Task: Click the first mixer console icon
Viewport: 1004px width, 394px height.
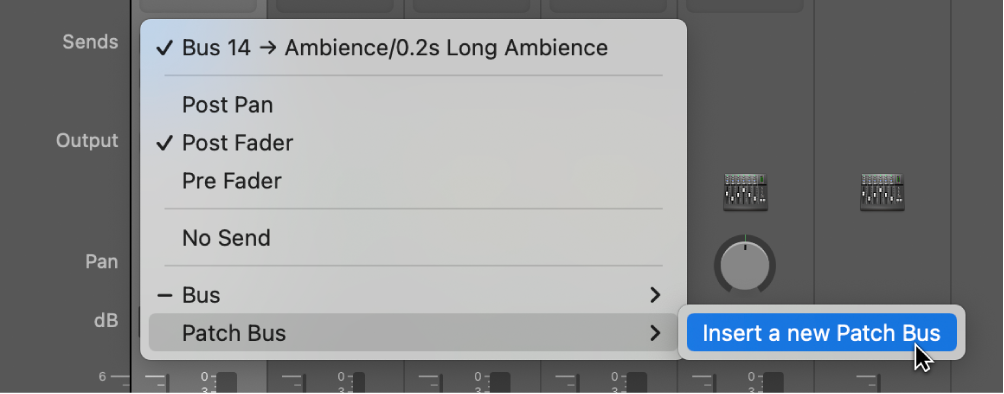Action: 745,192
